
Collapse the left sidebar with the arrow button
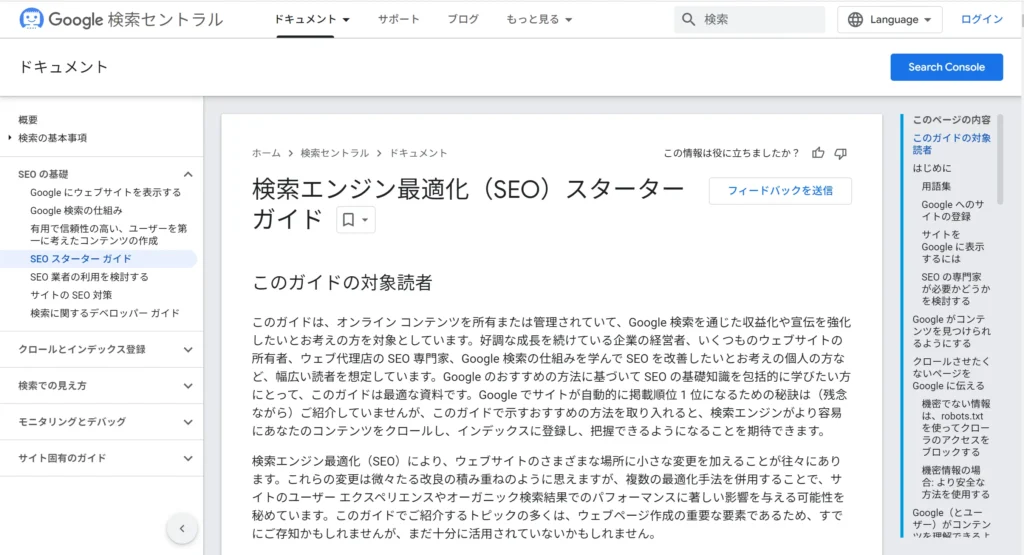[182, 529]
